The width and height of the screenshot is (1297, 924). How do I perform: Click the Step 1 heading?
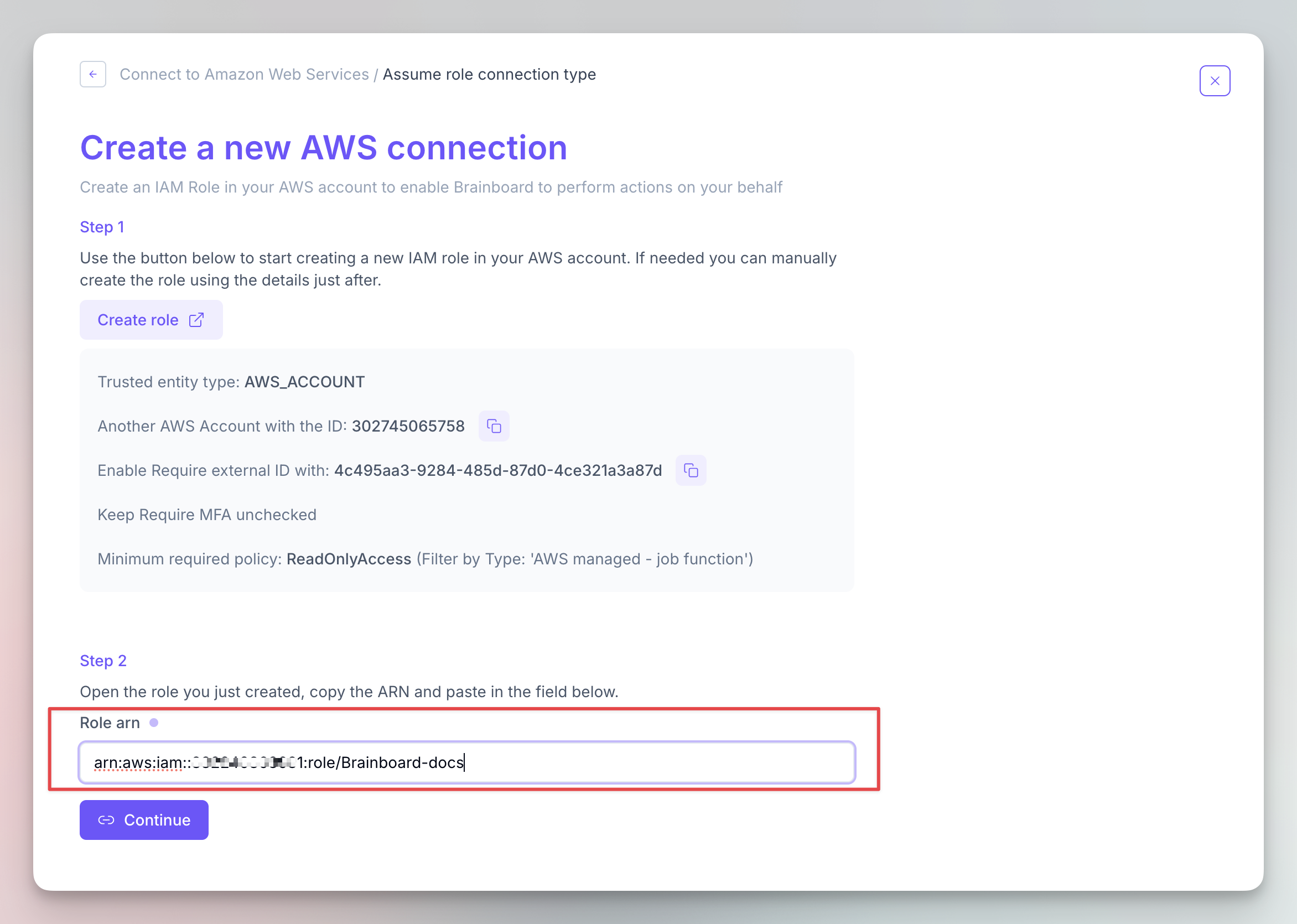pos(102,227)
